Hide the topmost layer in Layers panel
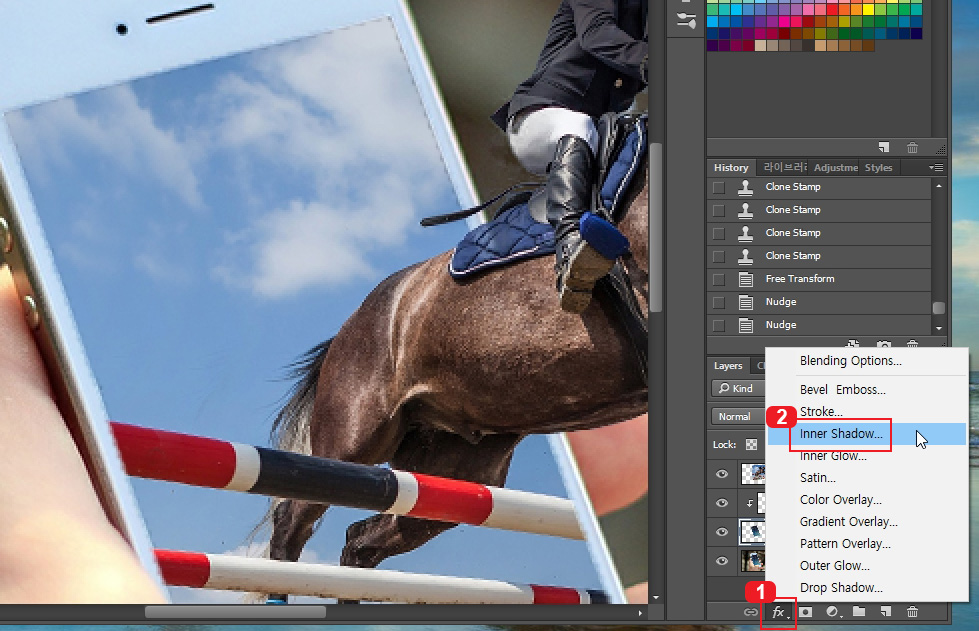Screen dimensions: 979x631 point(721,474)
